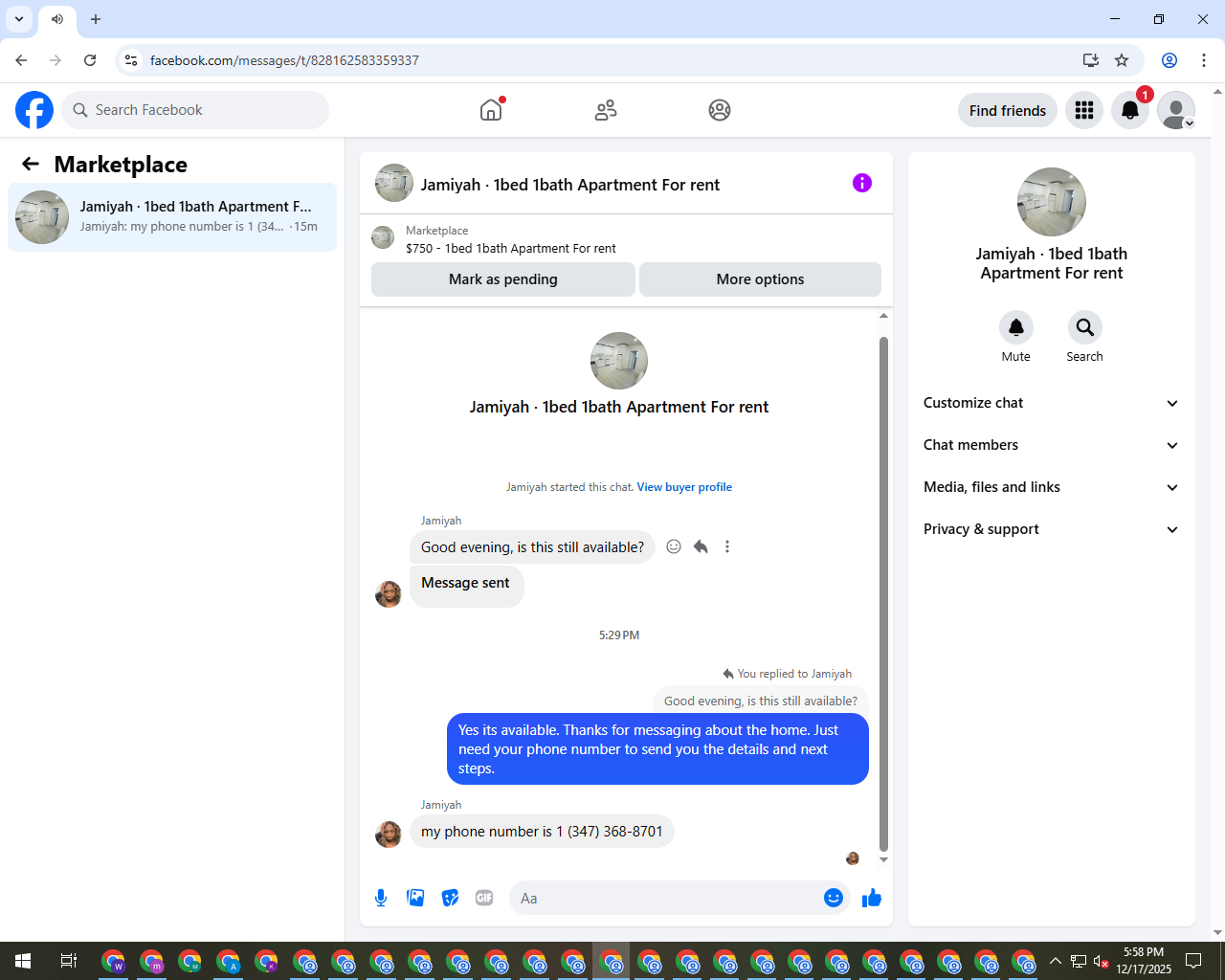View site information icon in address bar
The image size is (1225, 980).
pyautogui.click(x=131, y=60)
